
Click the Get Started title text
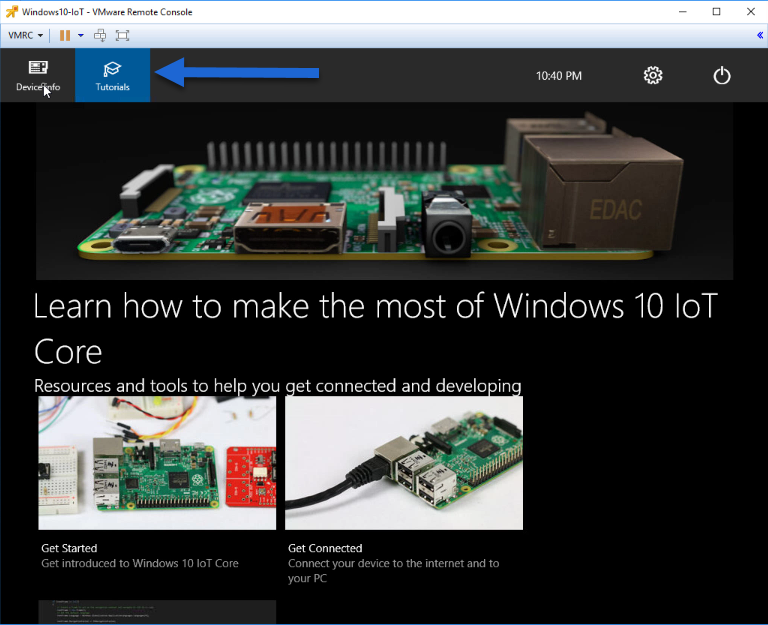coord(69,548)
